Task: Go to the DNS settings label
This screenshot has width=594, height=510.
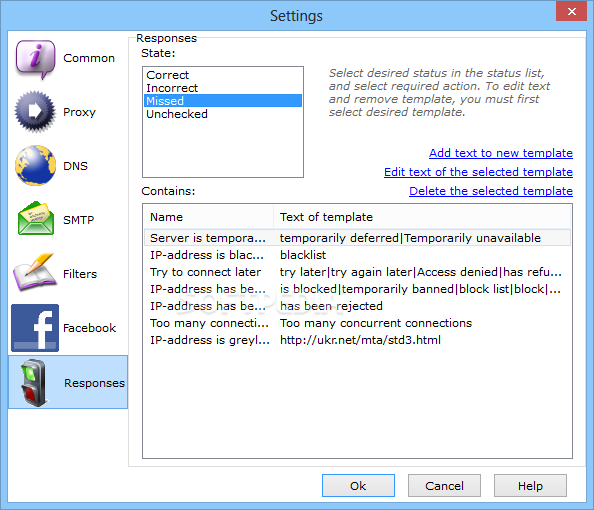Action: [x=75, y=166]
